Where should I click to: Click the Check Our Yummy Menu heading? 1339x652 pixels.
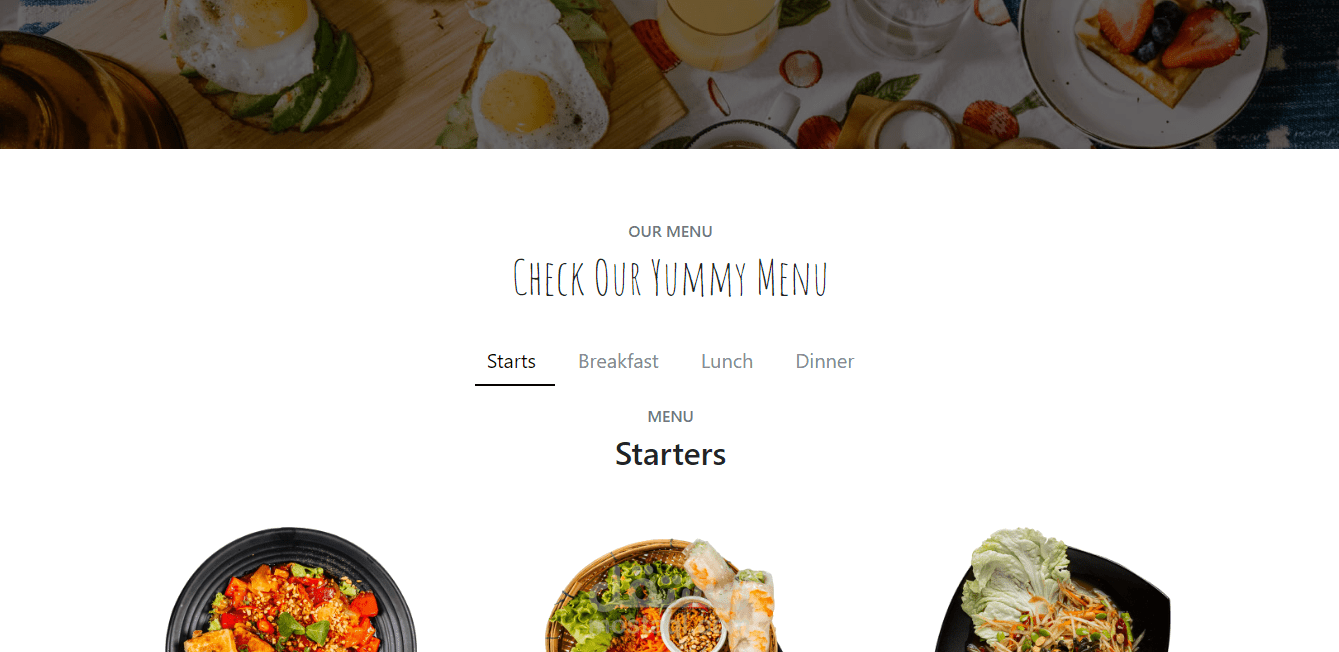pos(670,277)
